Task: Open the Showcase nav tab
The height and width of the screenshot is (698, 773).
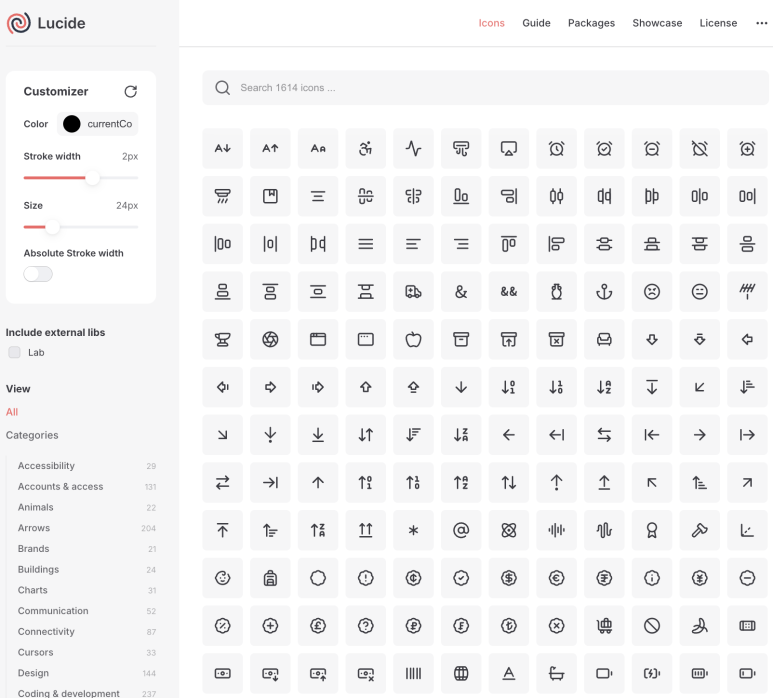Action: (657, 23)
